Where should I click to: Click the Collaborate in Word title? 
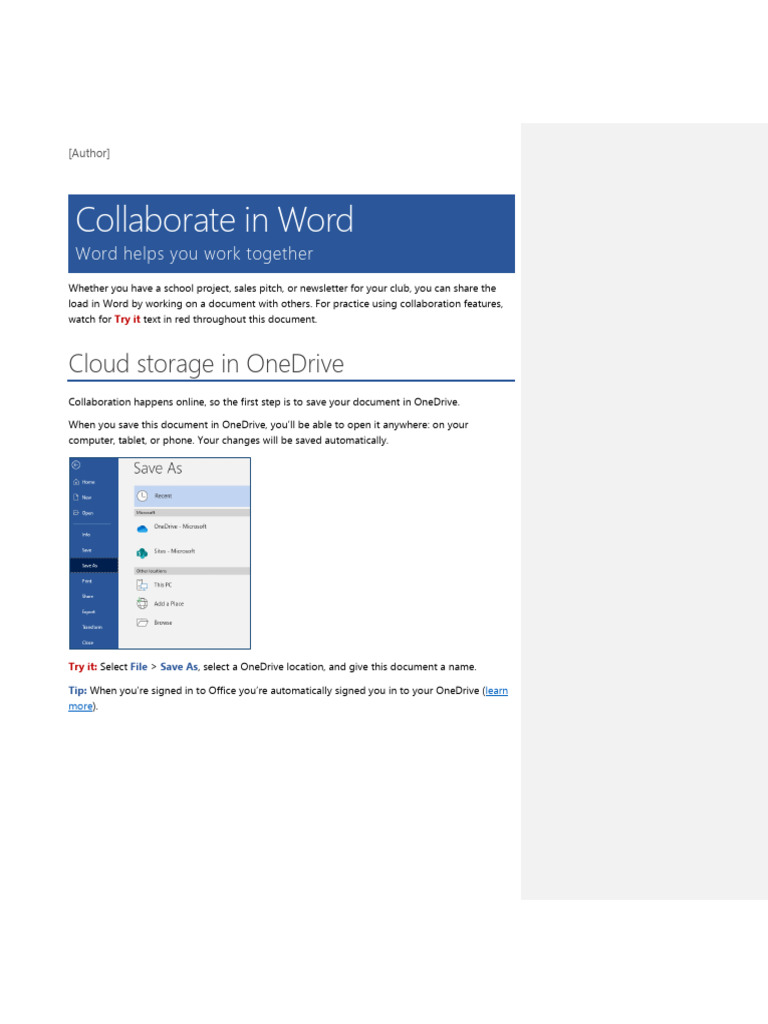click(x=215, y=220)
